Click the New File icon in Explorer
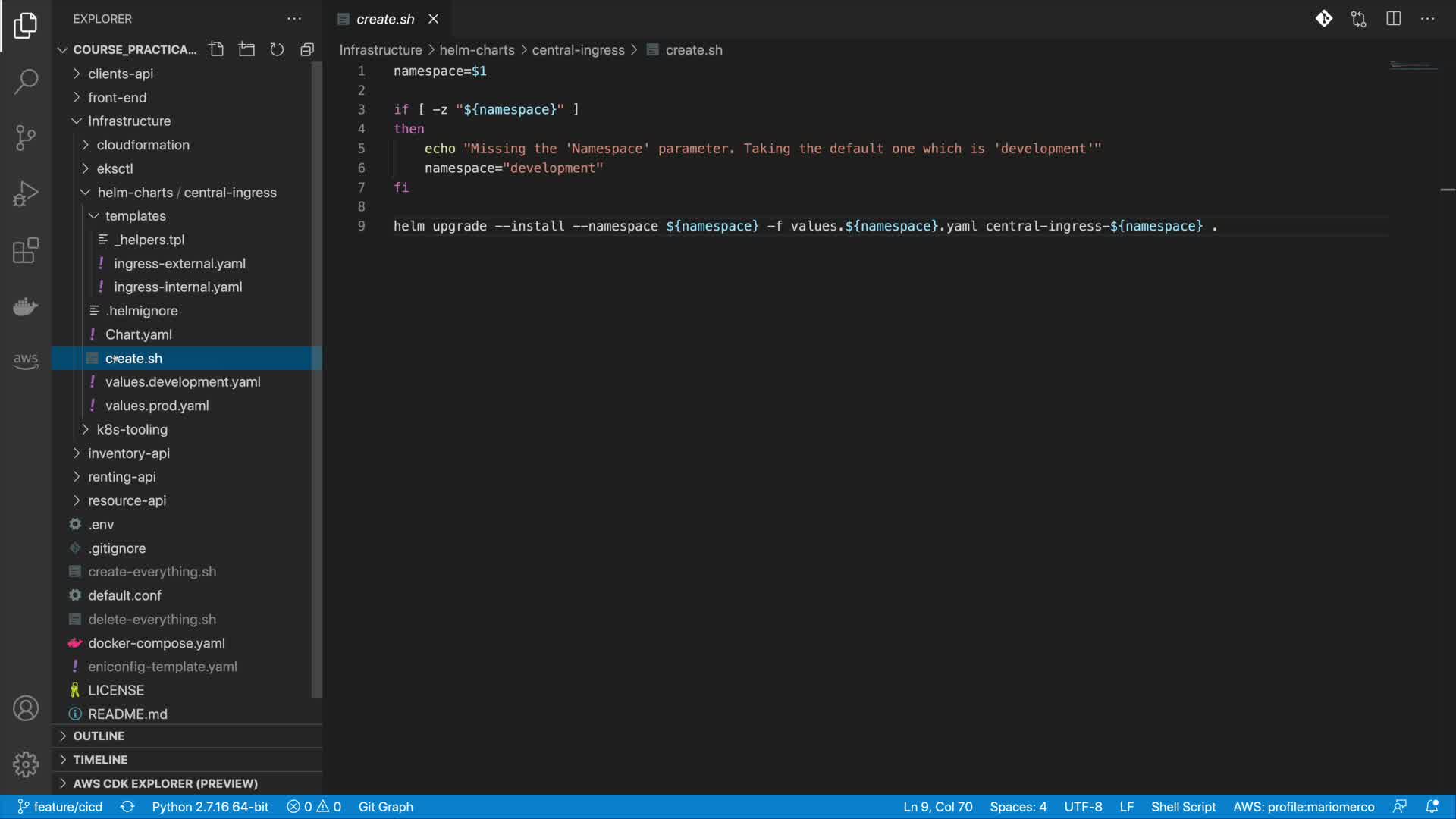This screenshot has width=1456, height=819. (217, 49)
